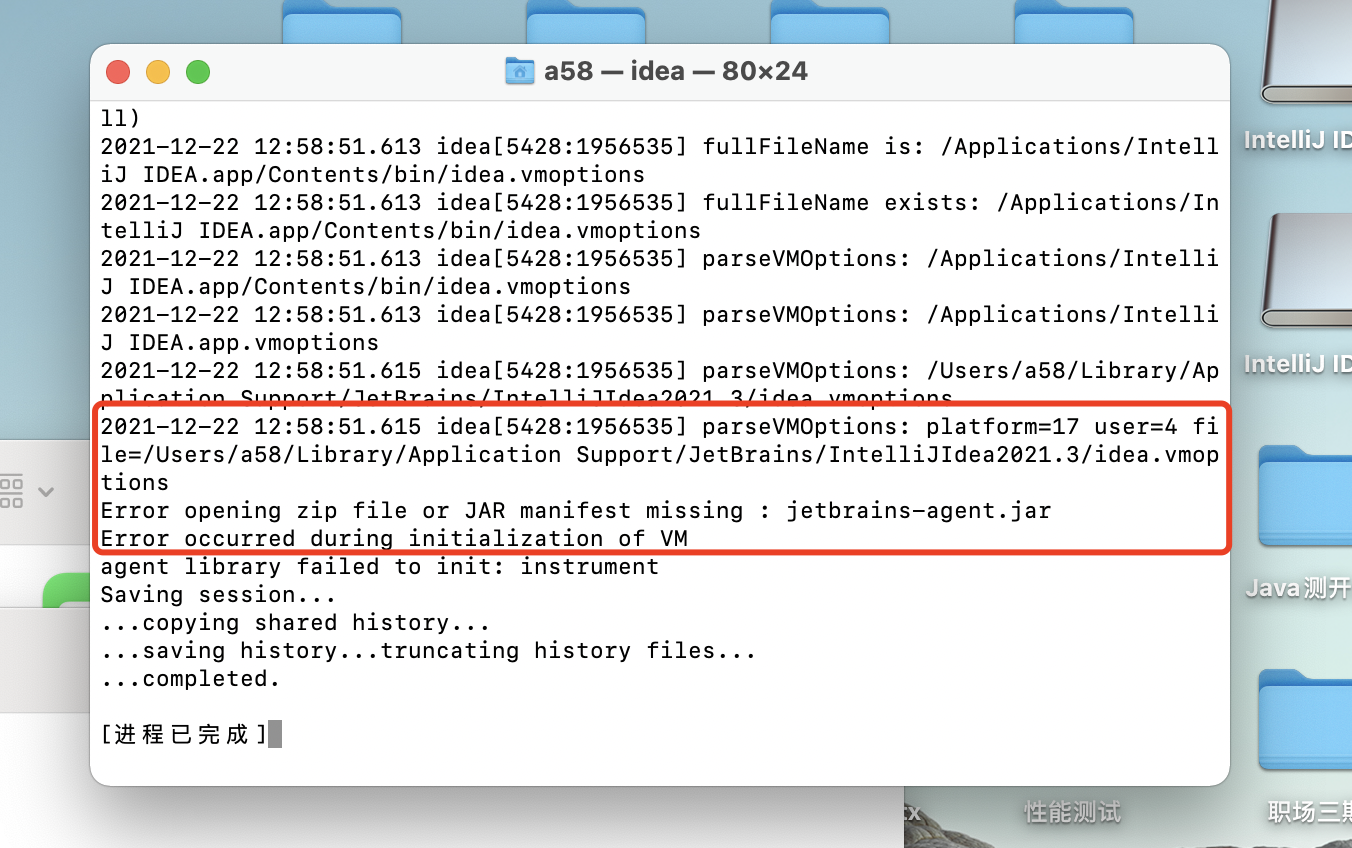The width and height of the screenshot is (1352, 848).
Task: Click the 'Error opening zip file or JAR manifest' line
Action: (x=576, y=510)
